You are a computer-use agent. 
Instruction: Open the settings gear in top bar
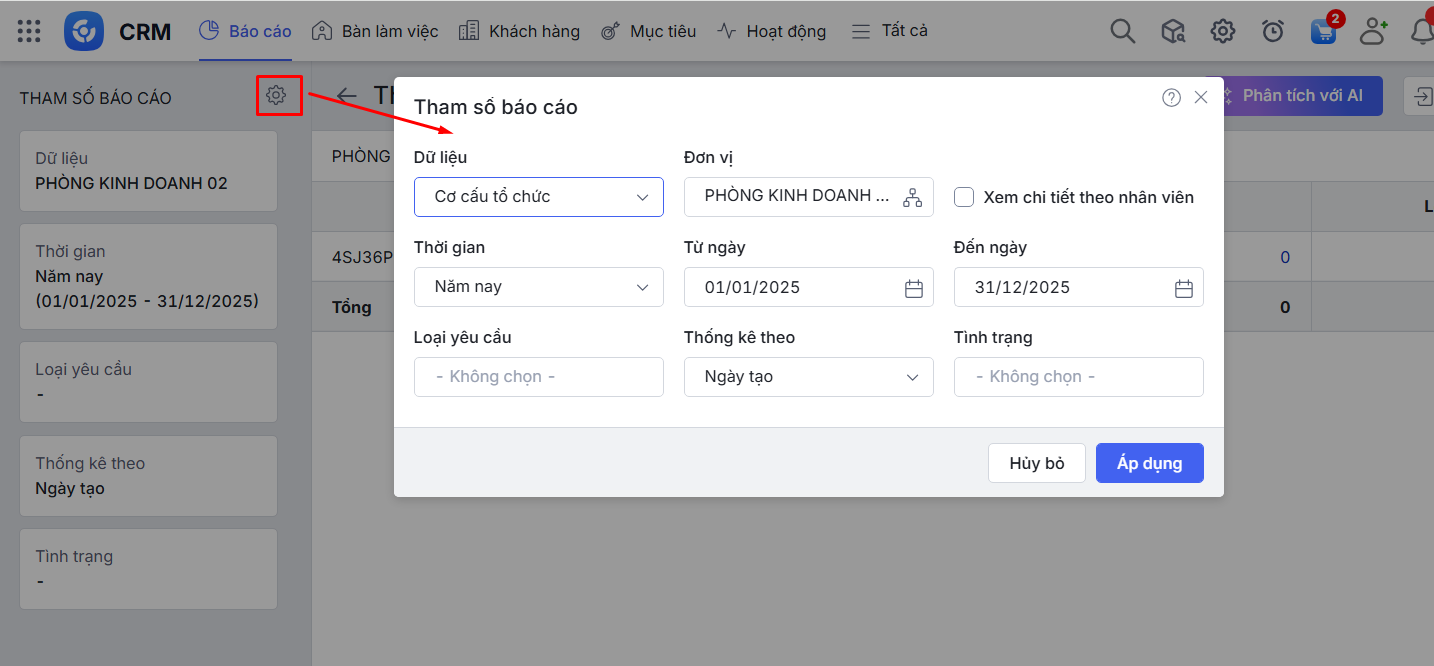coord(1222,31)
